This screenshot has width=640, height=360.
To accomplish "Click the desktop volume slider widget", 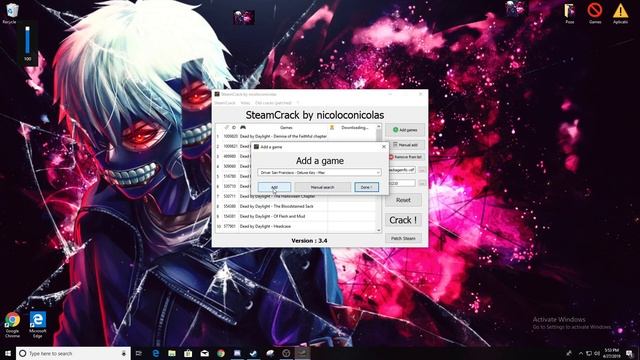I will 27,43.
